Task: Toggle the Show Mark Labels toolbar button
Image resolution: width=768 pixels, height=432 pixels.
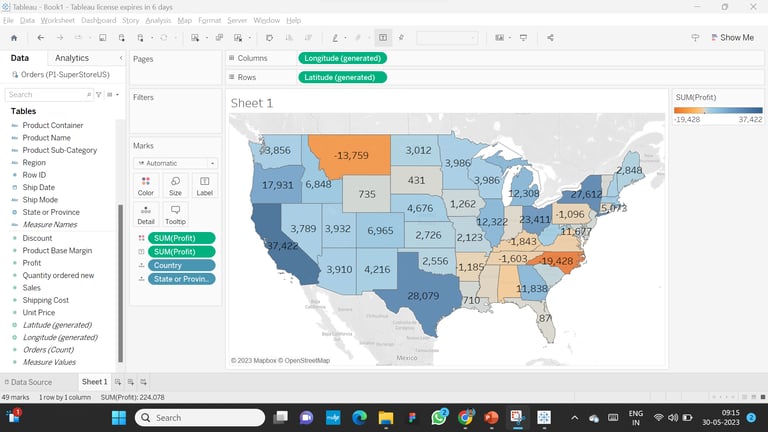Action: pos(383,38)
